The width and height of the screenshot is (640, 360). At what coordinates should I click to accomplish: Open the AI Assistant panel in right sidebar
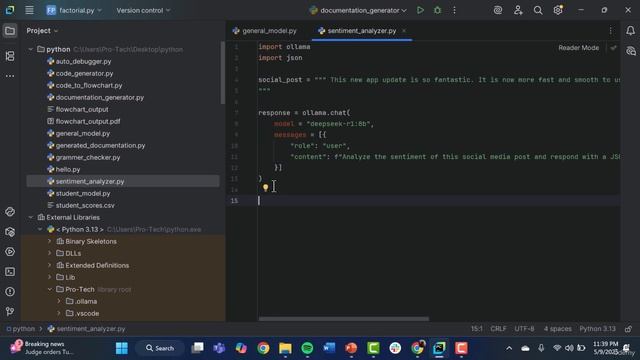coord(631,51)
